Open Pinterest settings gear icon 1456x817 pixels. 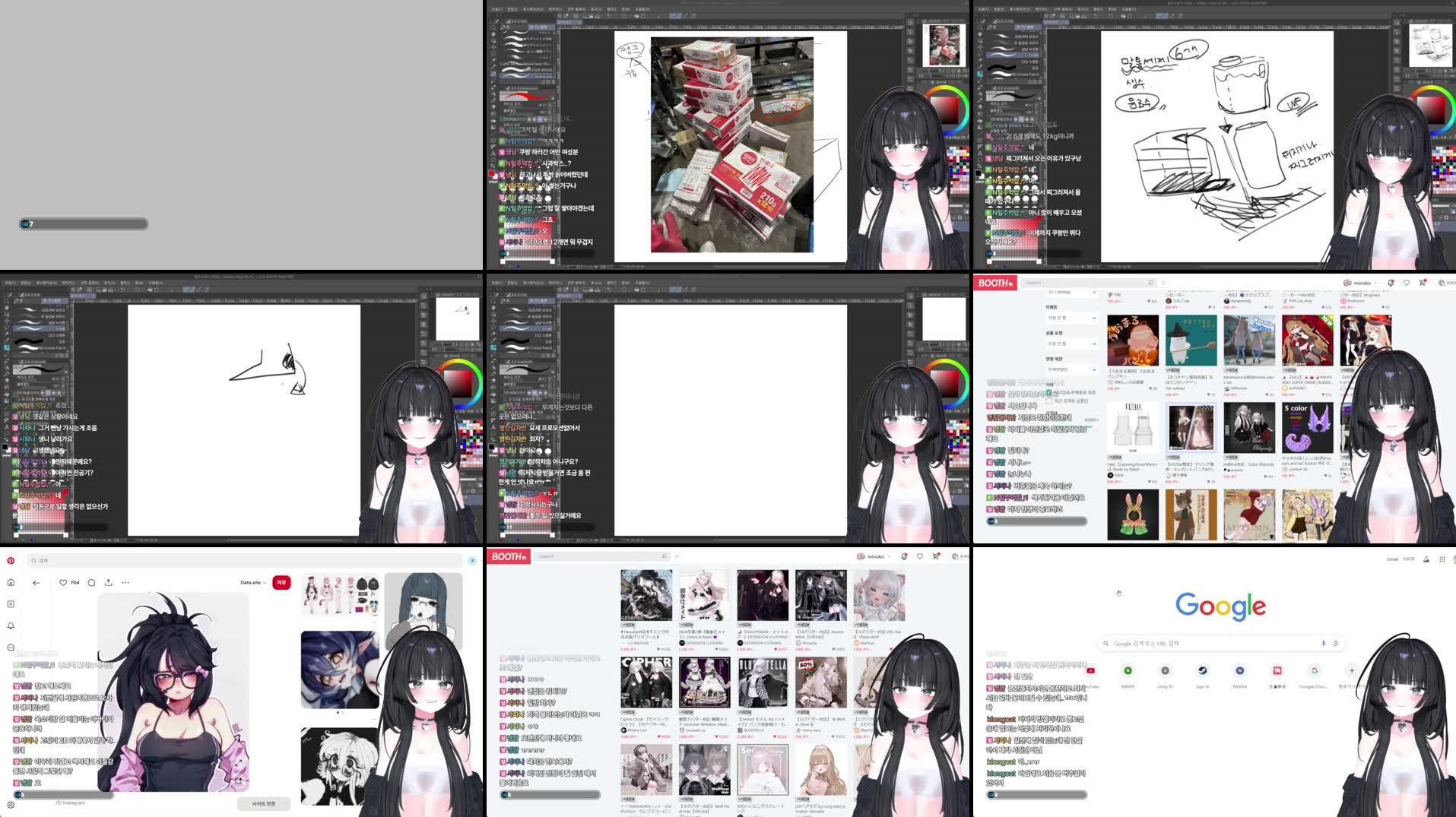[x=11, y=804]
